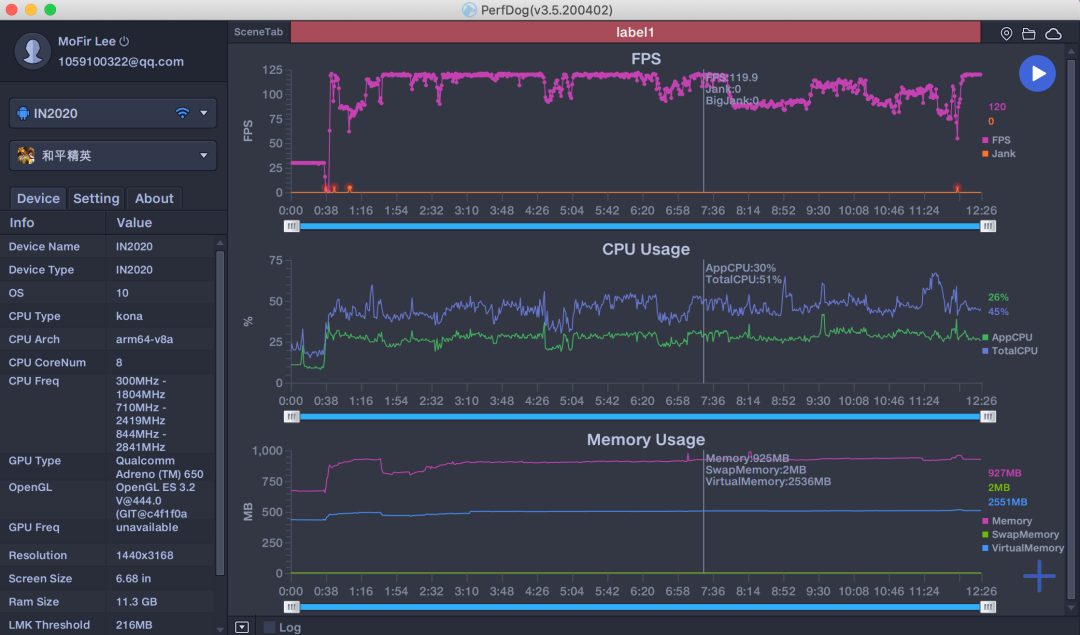The width and height of the screenshot is (1080, 635).
Task: Click the SceneTab label
Action: pos(258,32)
